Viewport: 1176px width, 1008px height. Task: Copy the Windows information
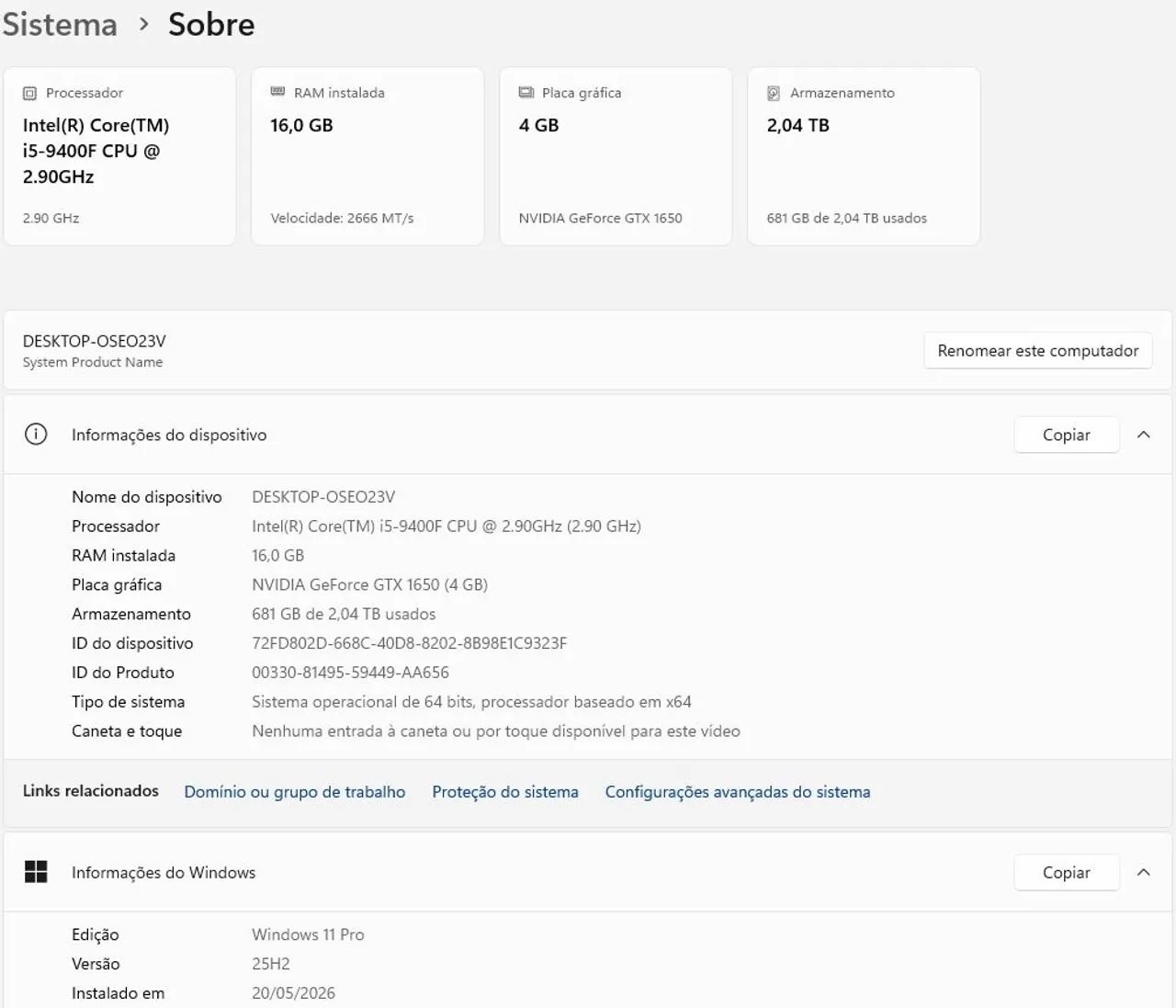coord(1067,872)
